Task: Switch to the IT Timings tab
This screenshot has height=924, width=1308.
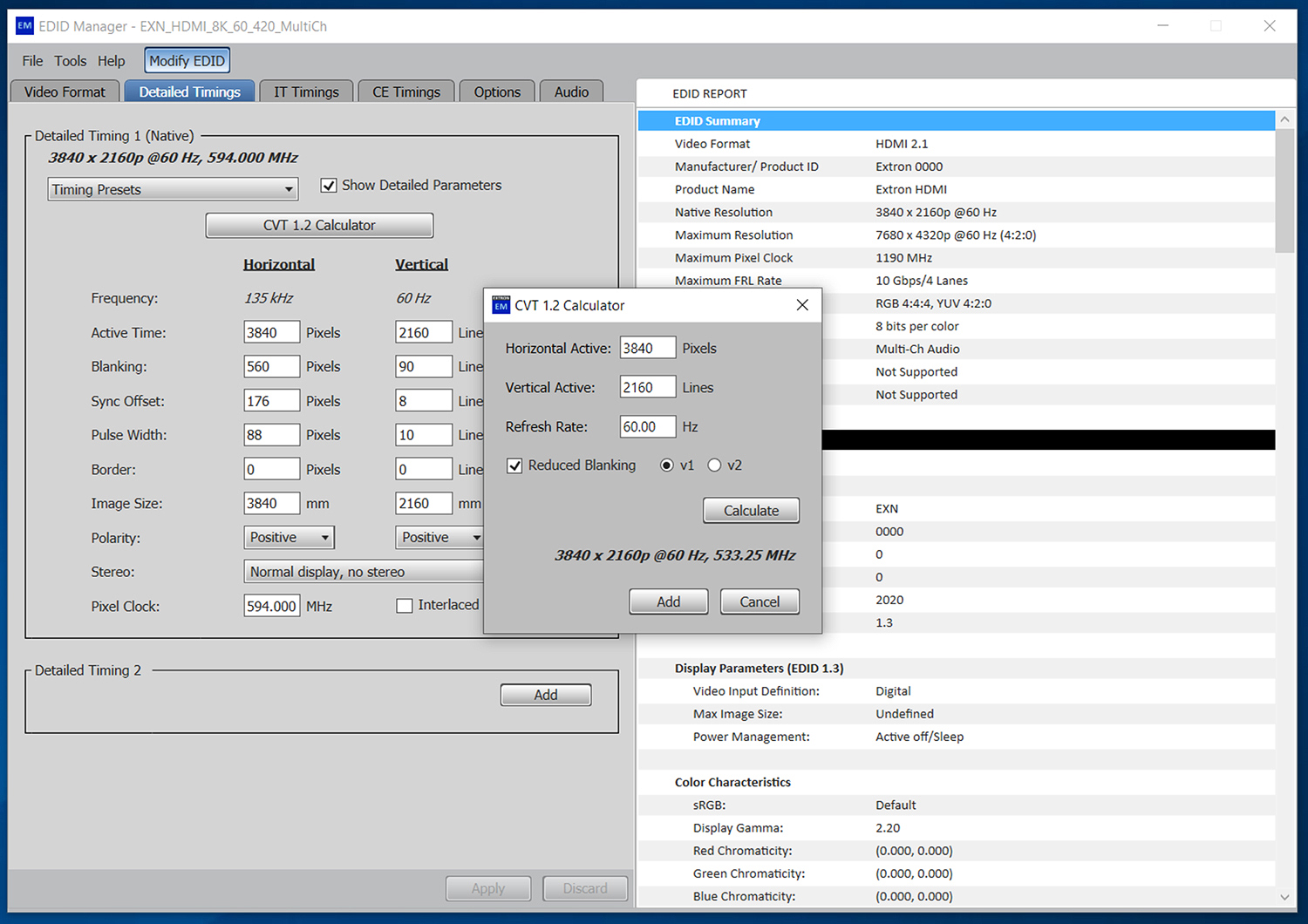Action: pyautogui.click(x=306, y=92)
